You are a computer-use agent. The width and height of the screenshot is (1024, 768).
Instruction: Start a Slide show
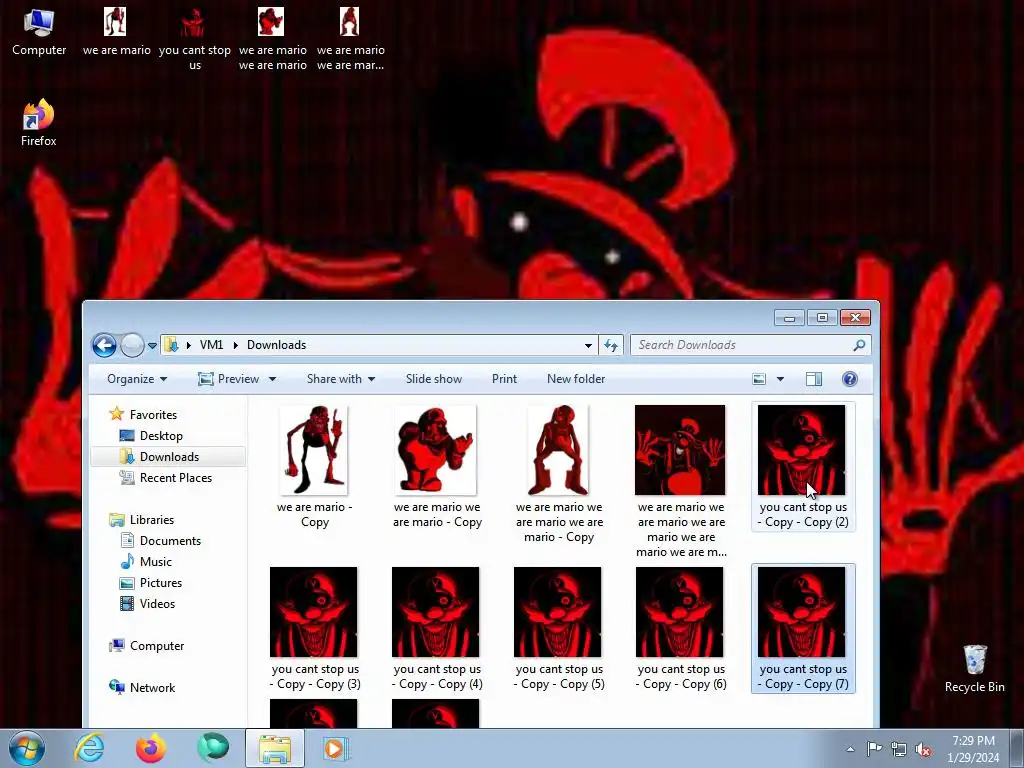(434, 379)
